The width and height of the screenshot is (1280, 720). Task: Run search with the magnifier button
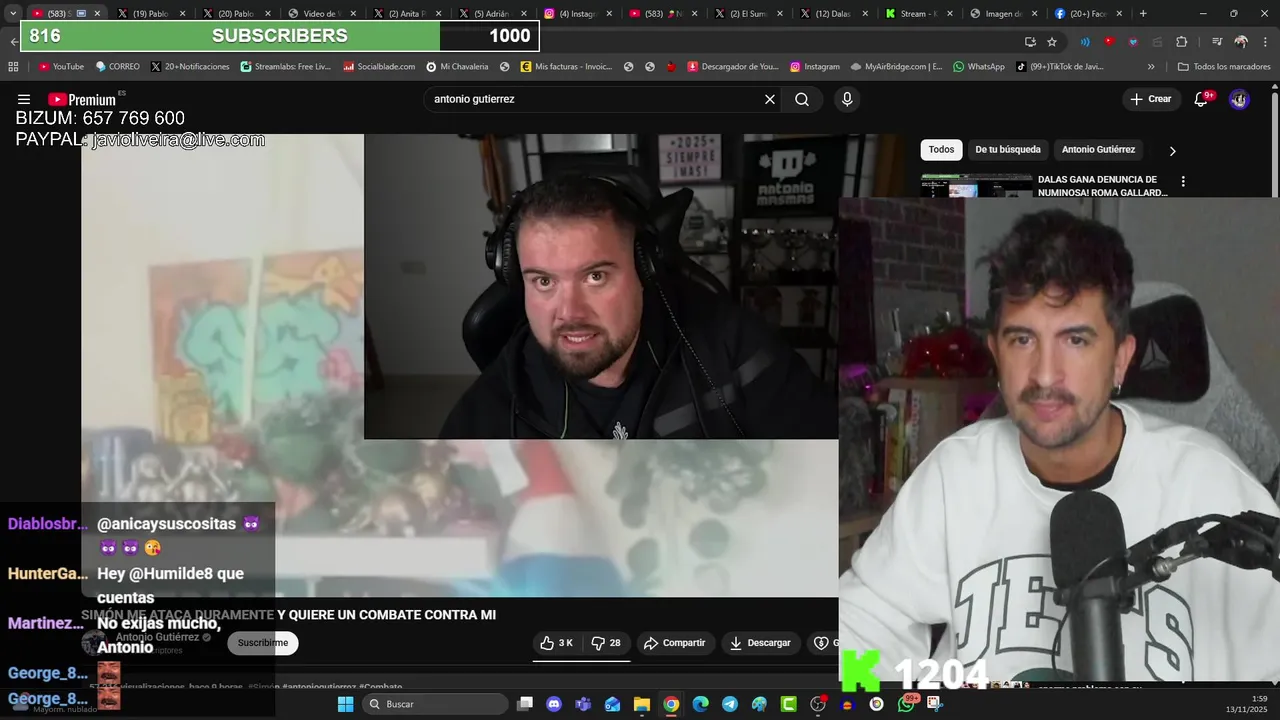[x=802, y=99]
